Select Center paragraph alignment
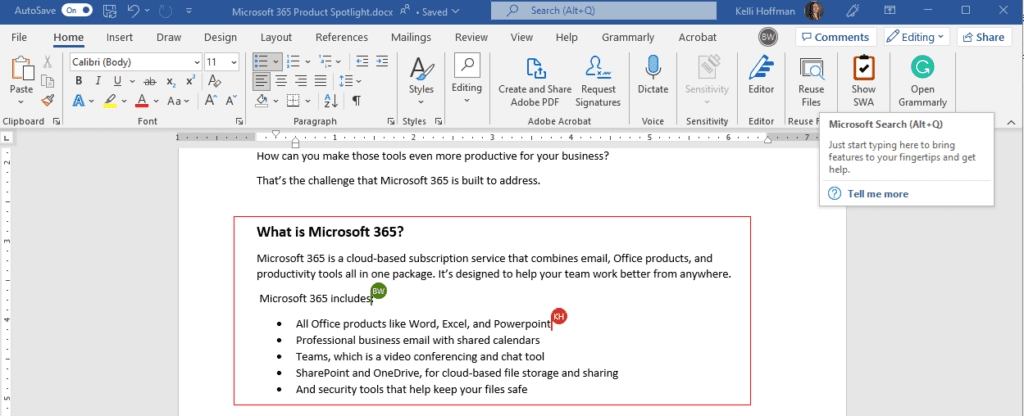Image resolution: width=1024 pixels, height=416 pixels. (x=281, y=81)
